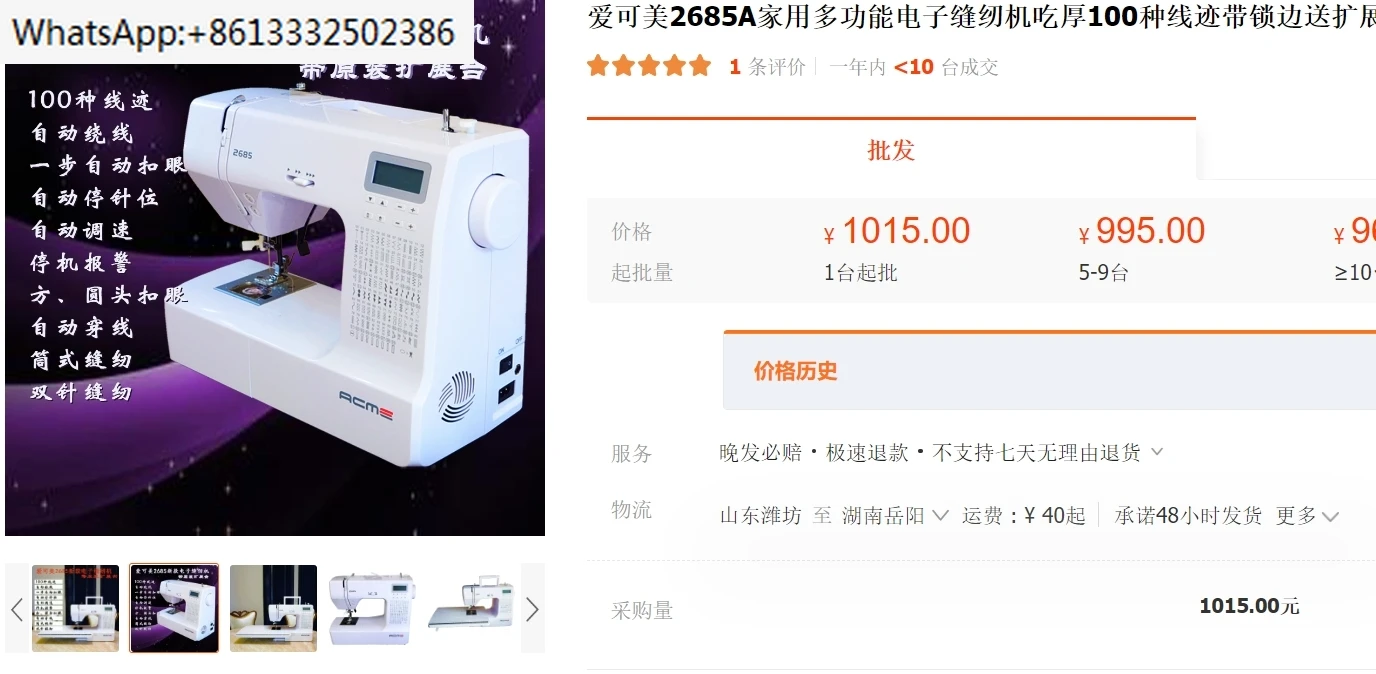Switch to the 批发 tab
This screenshot has width=1376, height=674.
click(x=891, y=150)
